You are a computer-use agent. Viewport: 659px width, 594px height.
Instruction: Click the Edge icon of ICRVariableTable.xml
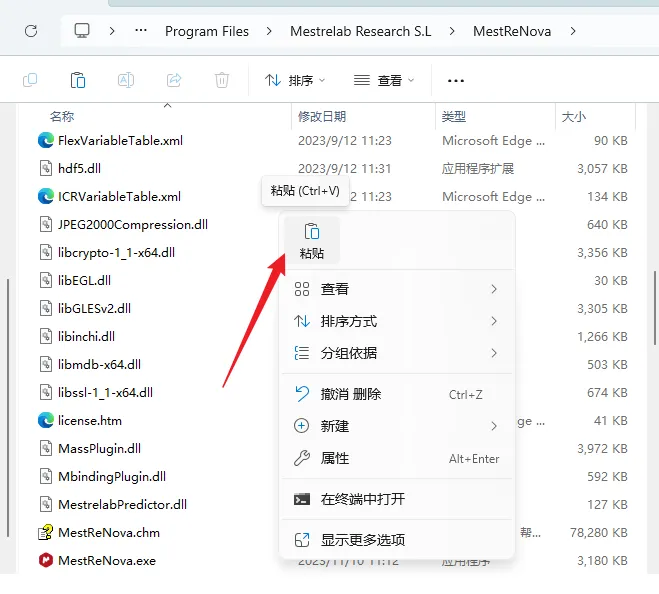pos(46,196)
